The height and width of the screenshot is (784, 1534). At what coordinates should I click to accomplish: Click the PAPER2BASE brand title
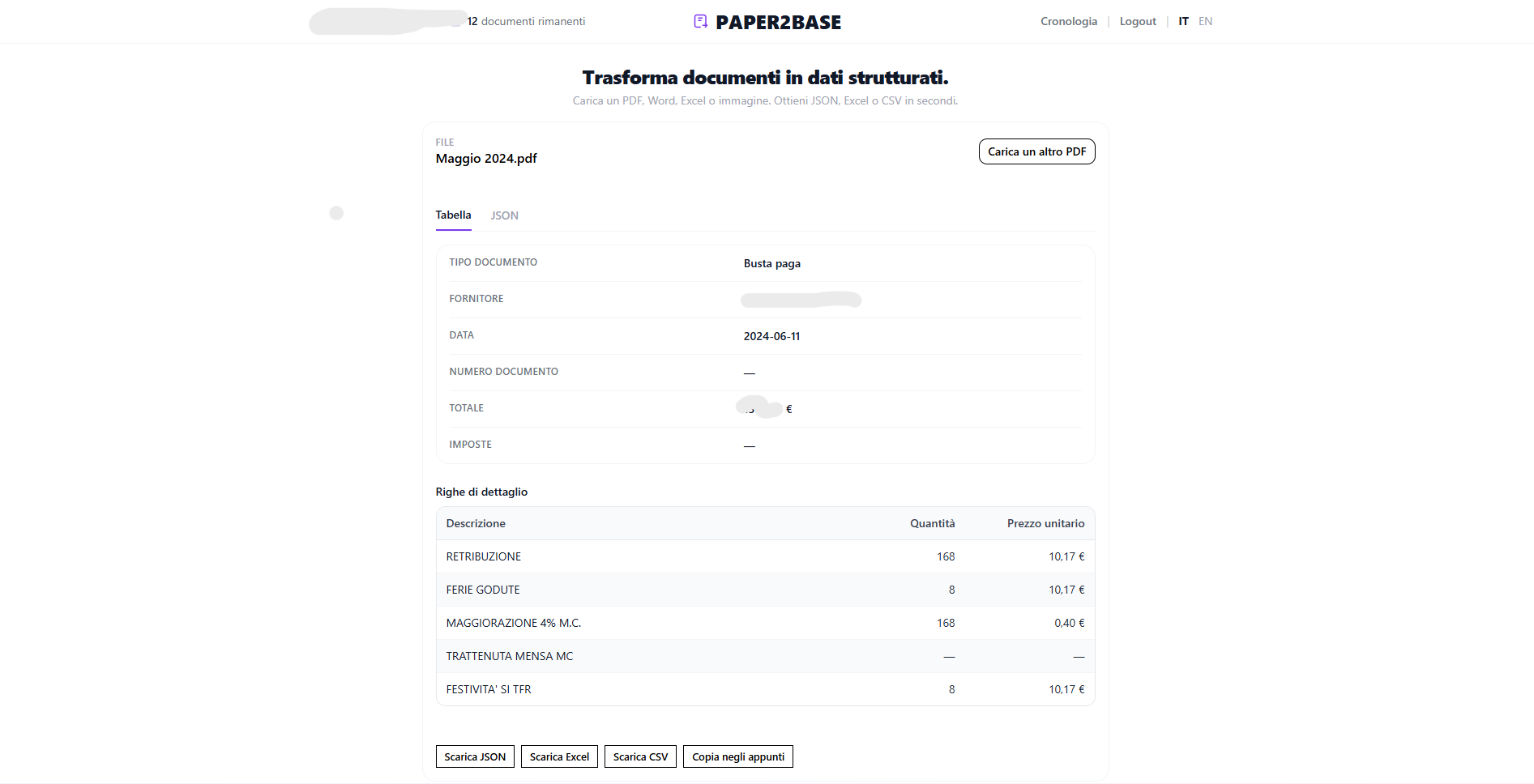[x=779, y=23]
